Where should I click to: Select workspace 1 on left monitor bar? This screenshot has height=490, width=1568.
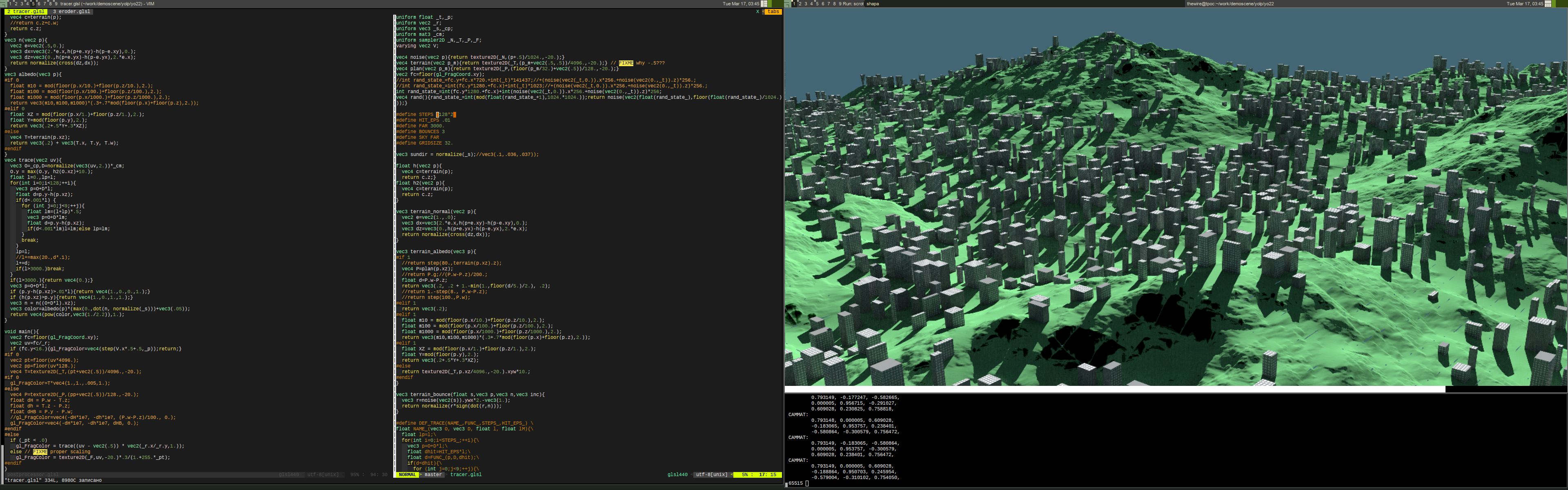[10, 4]
